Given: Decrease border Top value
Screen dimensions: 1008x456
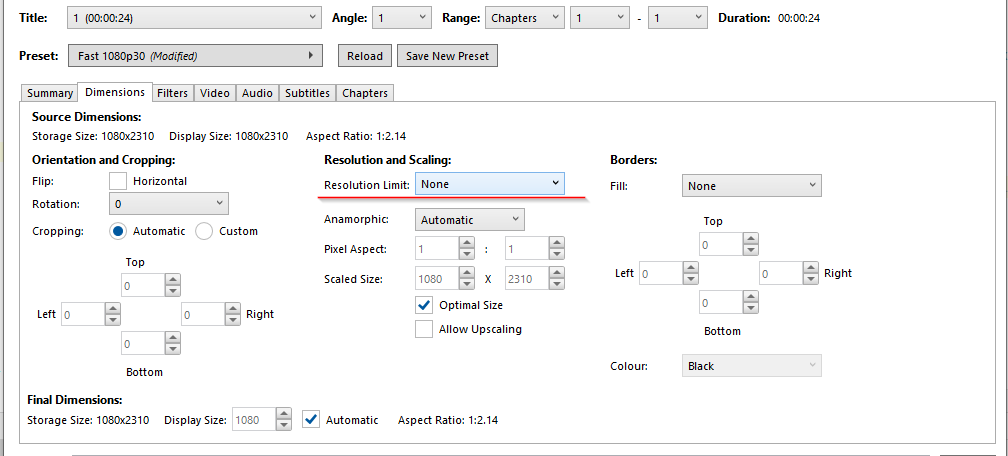Looking at the screenshot, I should (750, 250).
